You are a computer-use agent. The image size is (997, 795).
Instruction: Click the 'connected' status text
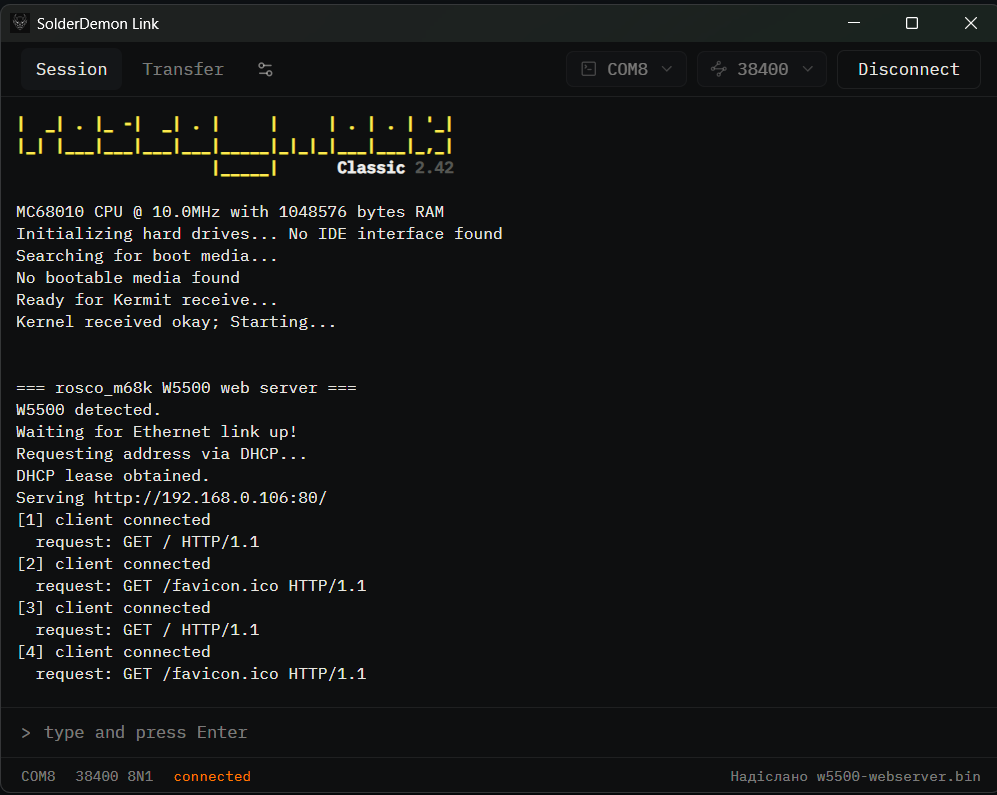tap(212, 777)
